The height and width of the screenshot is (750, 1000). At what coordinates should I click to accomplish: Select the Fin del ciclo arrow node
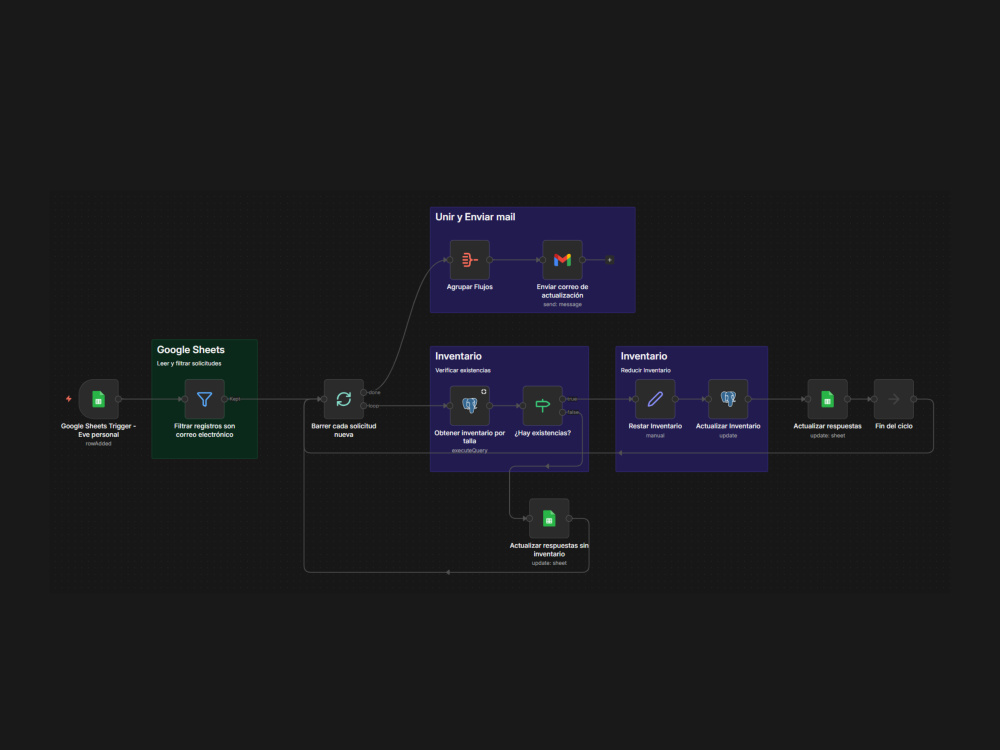pos(893,399)
